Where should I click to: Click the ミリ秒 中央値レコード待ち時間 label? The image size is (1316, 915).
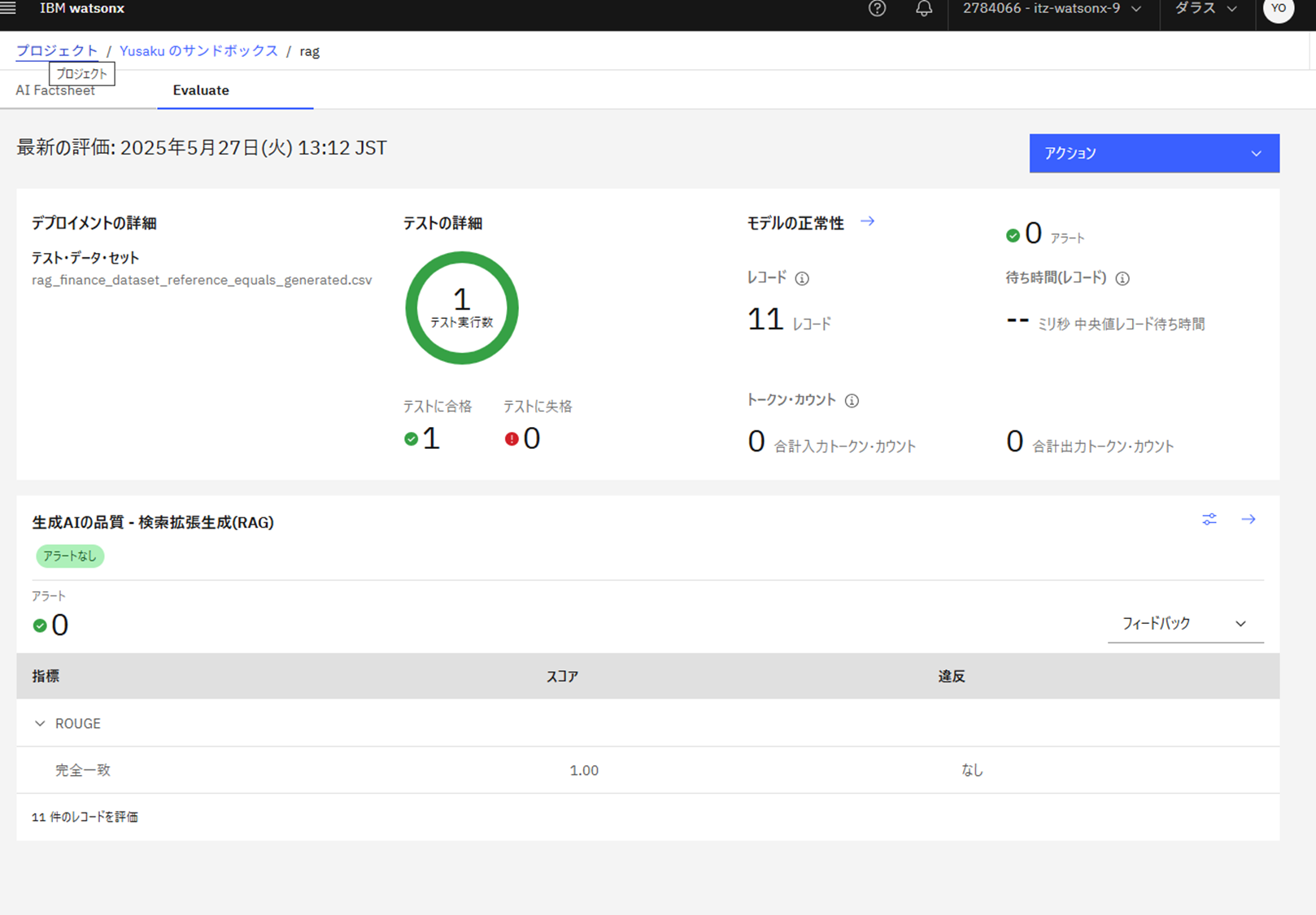tap(1121, 325)
